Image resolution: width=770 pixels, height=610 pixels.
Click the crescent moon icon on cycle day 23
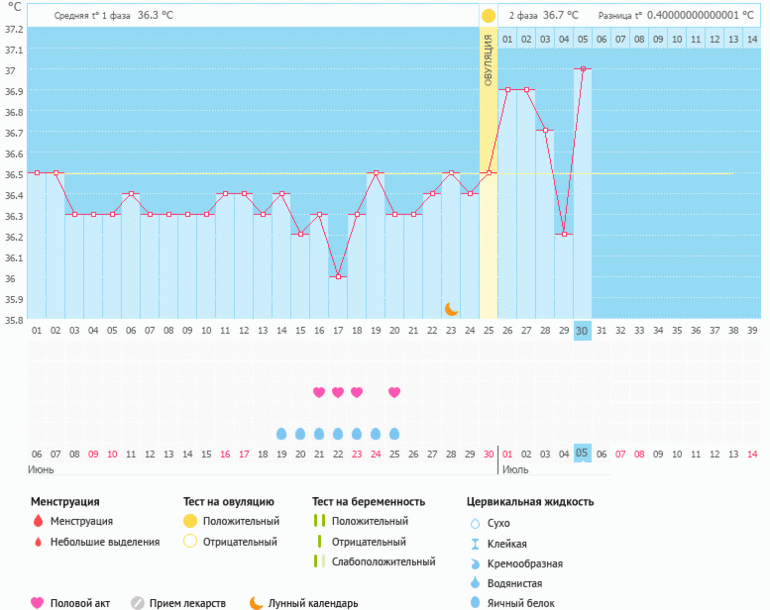pyautogui.click(x=451, y=309)
